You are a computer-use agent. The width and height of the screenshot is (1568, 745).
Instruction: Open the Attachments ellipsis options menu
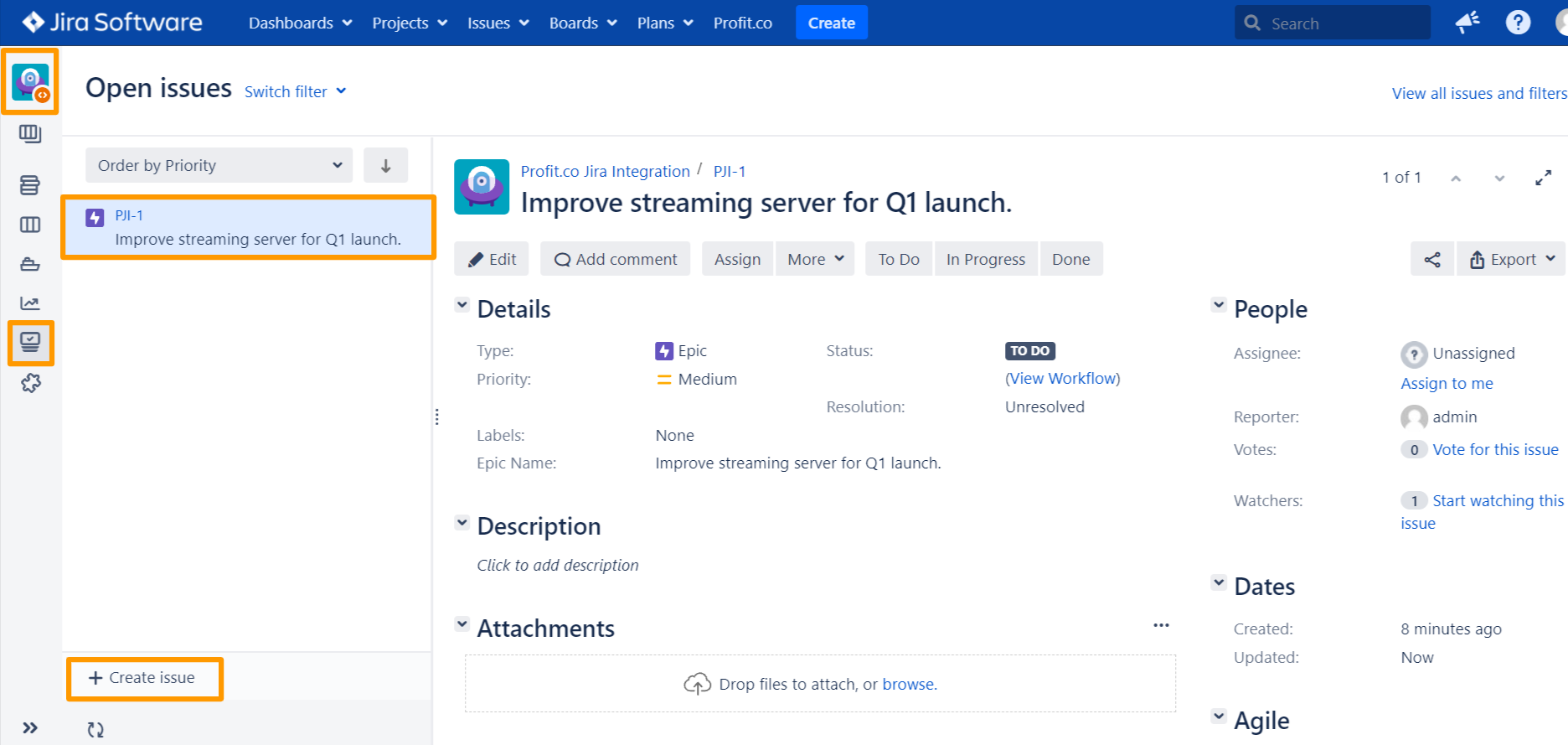pos(1161,625)
